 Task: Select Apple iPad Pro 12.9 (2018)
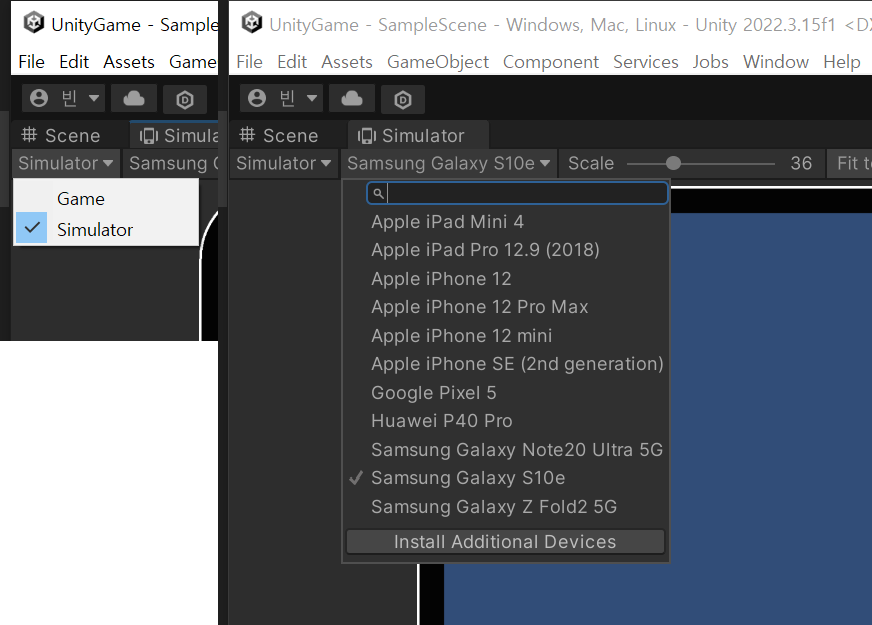click(x=506, y=250)
